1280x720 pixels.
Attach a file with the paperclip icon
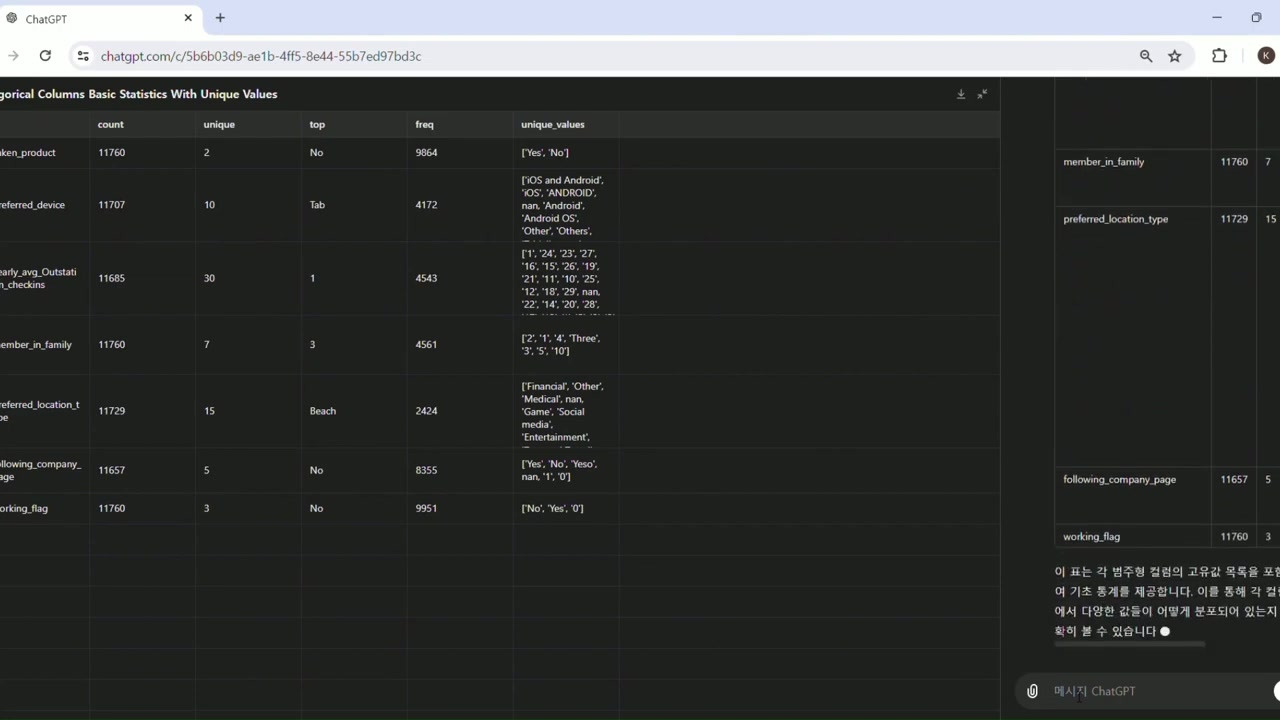(x=1032, y=691)
